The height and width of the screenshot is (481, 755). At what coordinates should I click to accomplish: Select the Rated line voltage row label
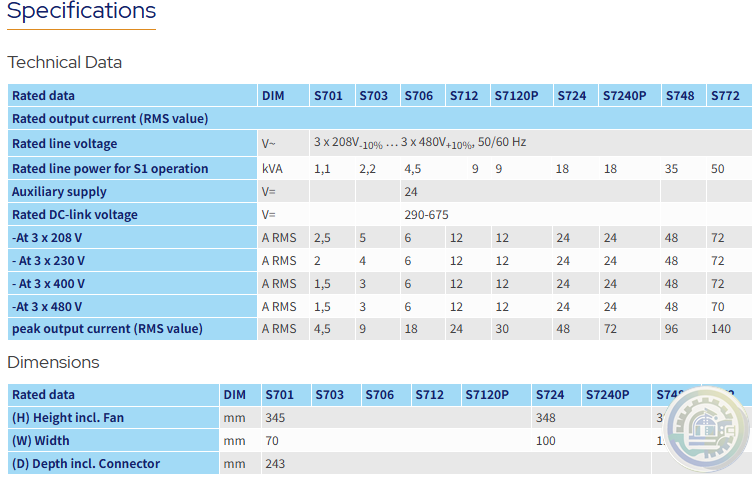64,144
